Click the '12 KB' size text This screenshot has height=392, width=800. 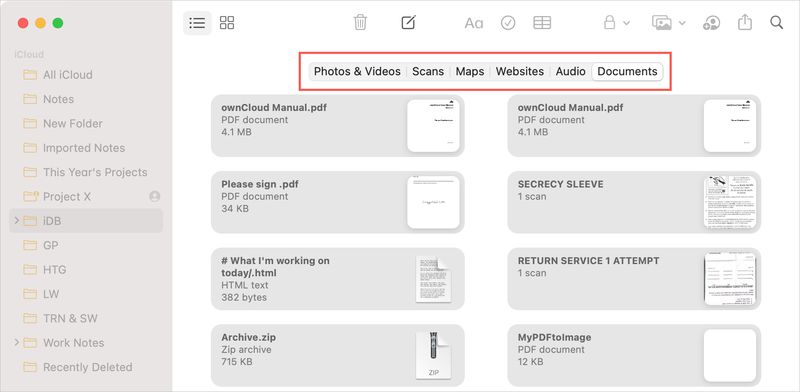pyautogui.click(x=531, y=362)
